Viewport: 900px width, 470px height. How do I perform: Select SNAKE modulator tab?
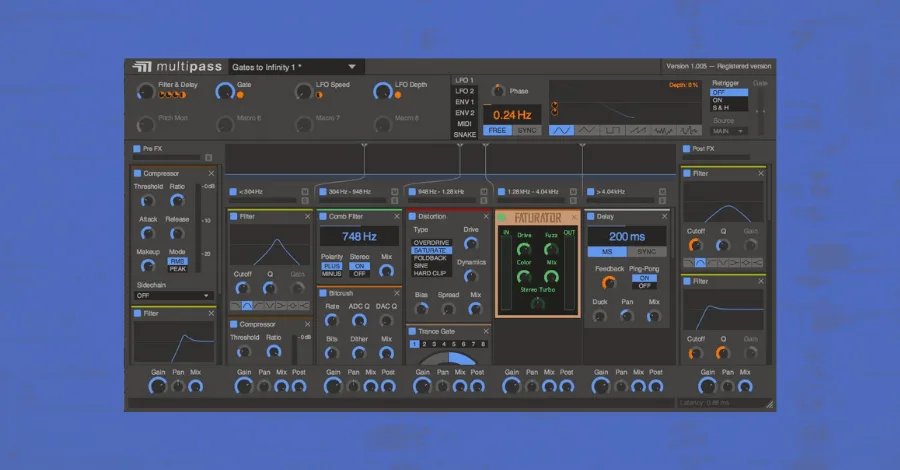[x=464, y=135]
